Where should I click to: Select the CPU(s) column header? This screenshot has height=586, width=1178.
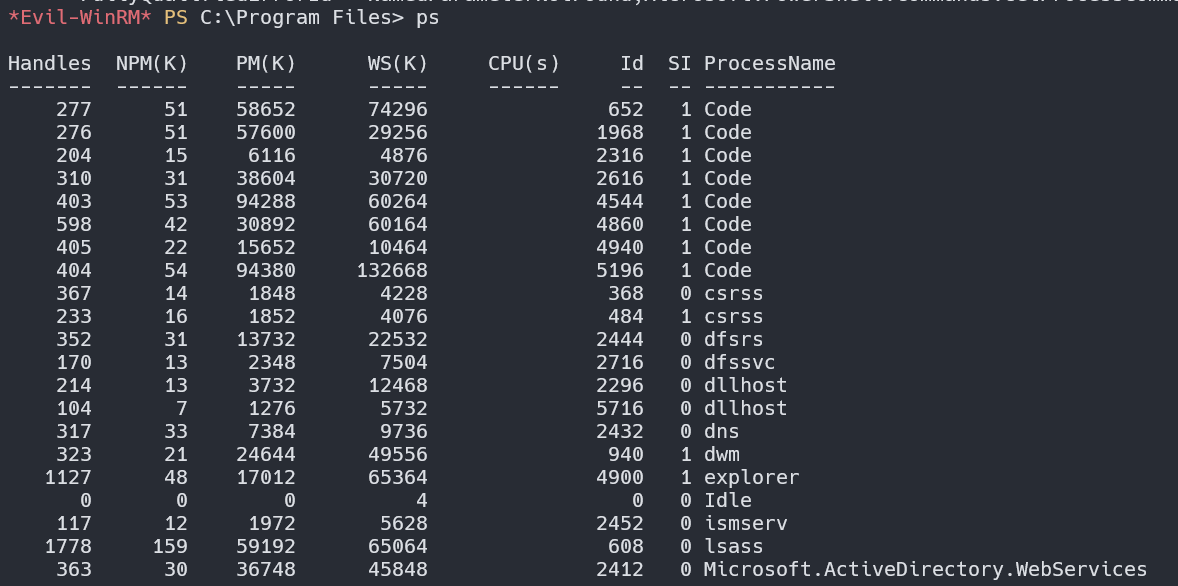coord(524,63)
